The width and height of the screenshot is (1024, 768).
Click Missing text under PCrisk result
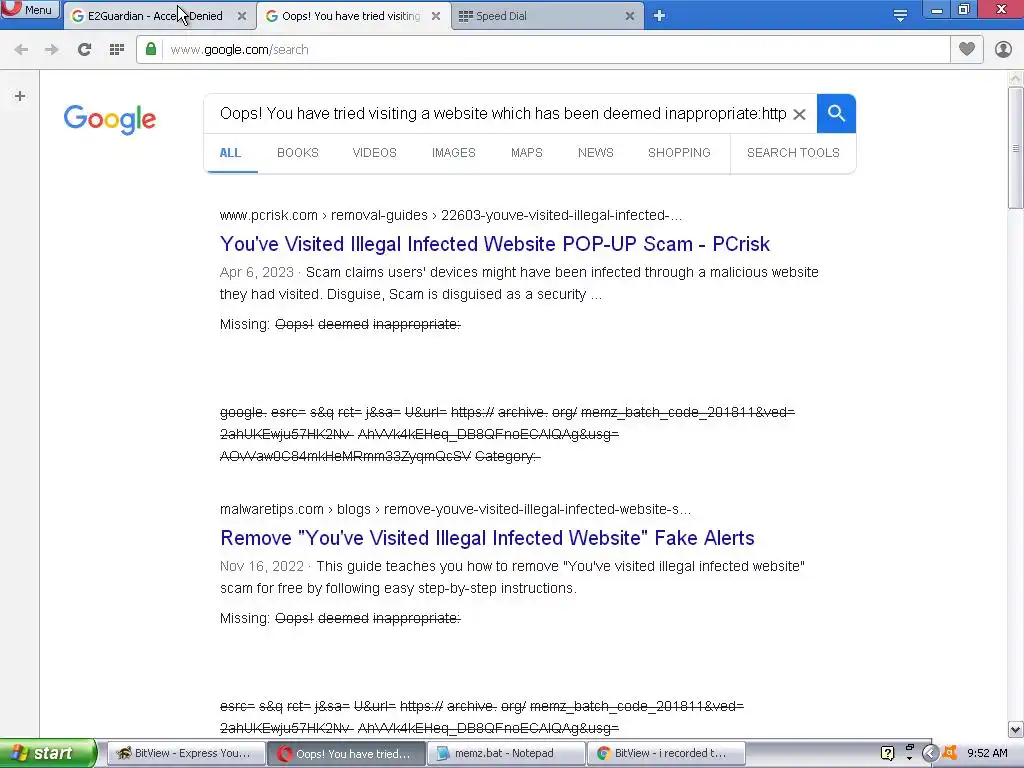click(340, 325)
